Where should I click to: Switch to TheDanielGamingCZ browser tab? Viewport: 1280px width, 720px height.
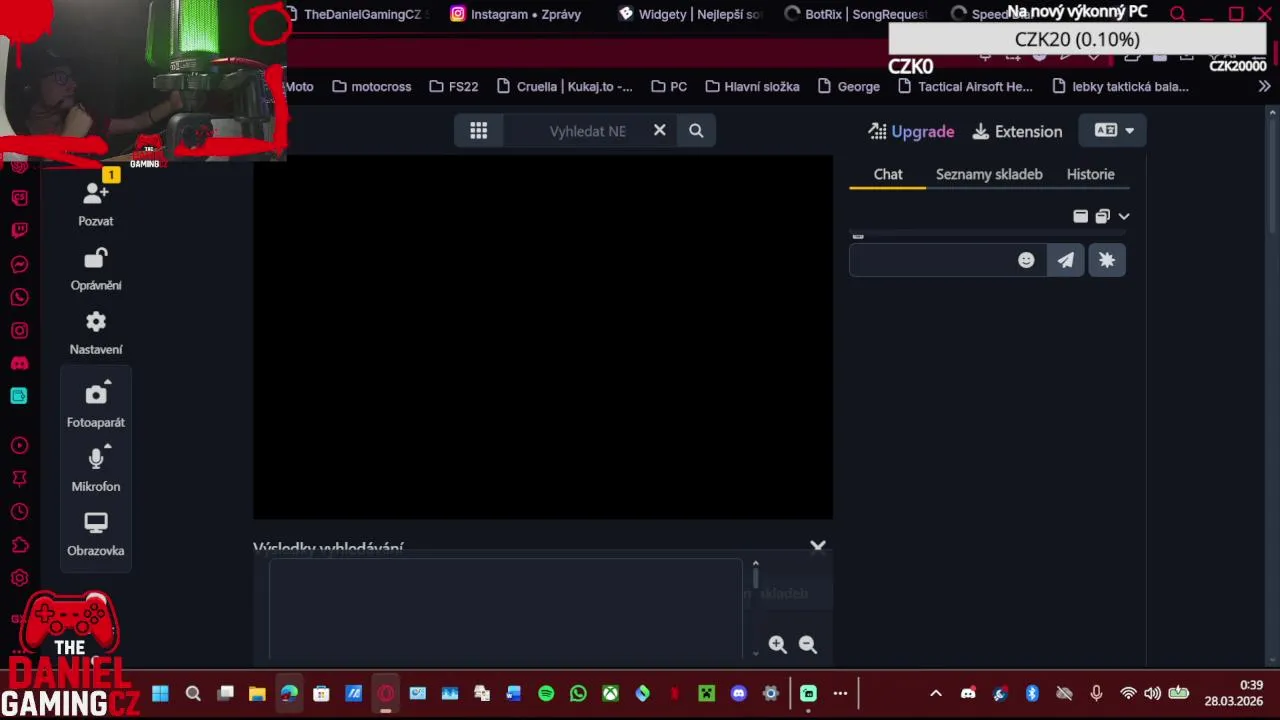point(358,14)
